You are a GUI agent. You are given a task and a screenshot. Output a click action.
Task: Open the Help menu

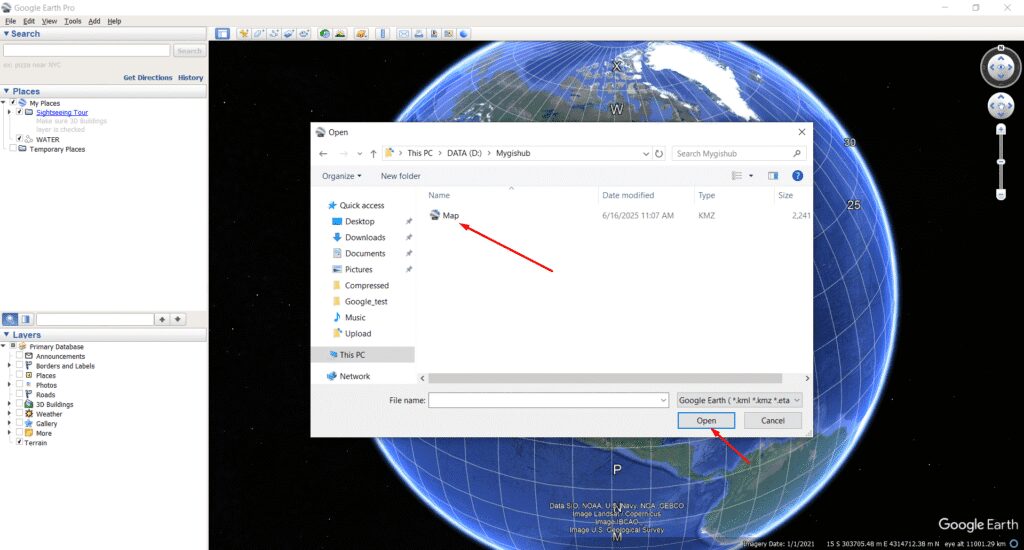click(x=114, y=21)
